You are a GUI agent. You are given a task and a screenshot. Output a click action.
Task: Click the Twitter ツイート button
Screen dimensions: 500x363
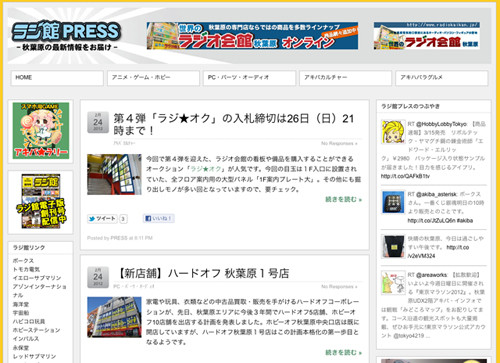[x=102, y=219]
